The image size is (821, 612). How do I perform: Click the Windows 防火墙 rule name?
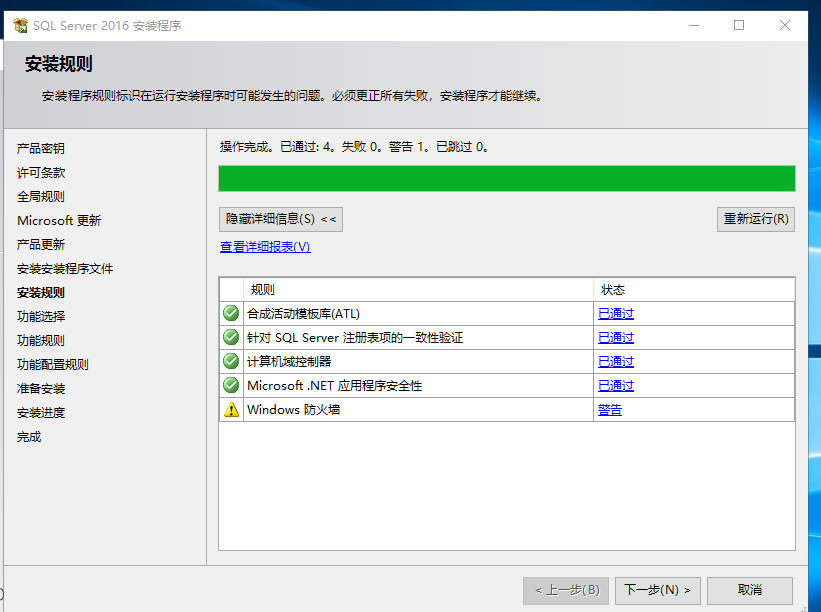(x=294, y=410)
